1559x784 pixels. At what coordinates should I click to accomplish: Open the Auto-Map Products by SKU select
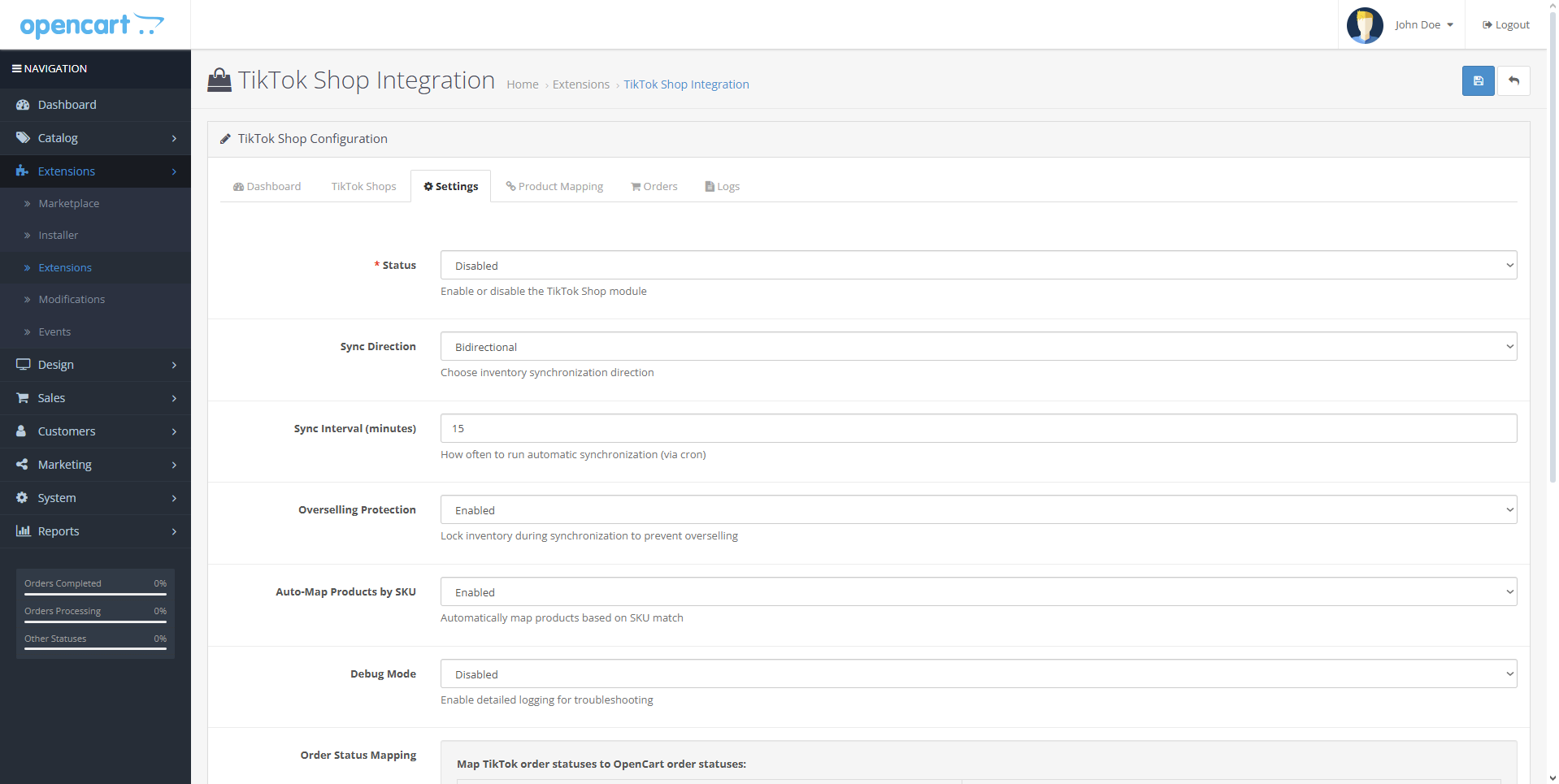979,592
